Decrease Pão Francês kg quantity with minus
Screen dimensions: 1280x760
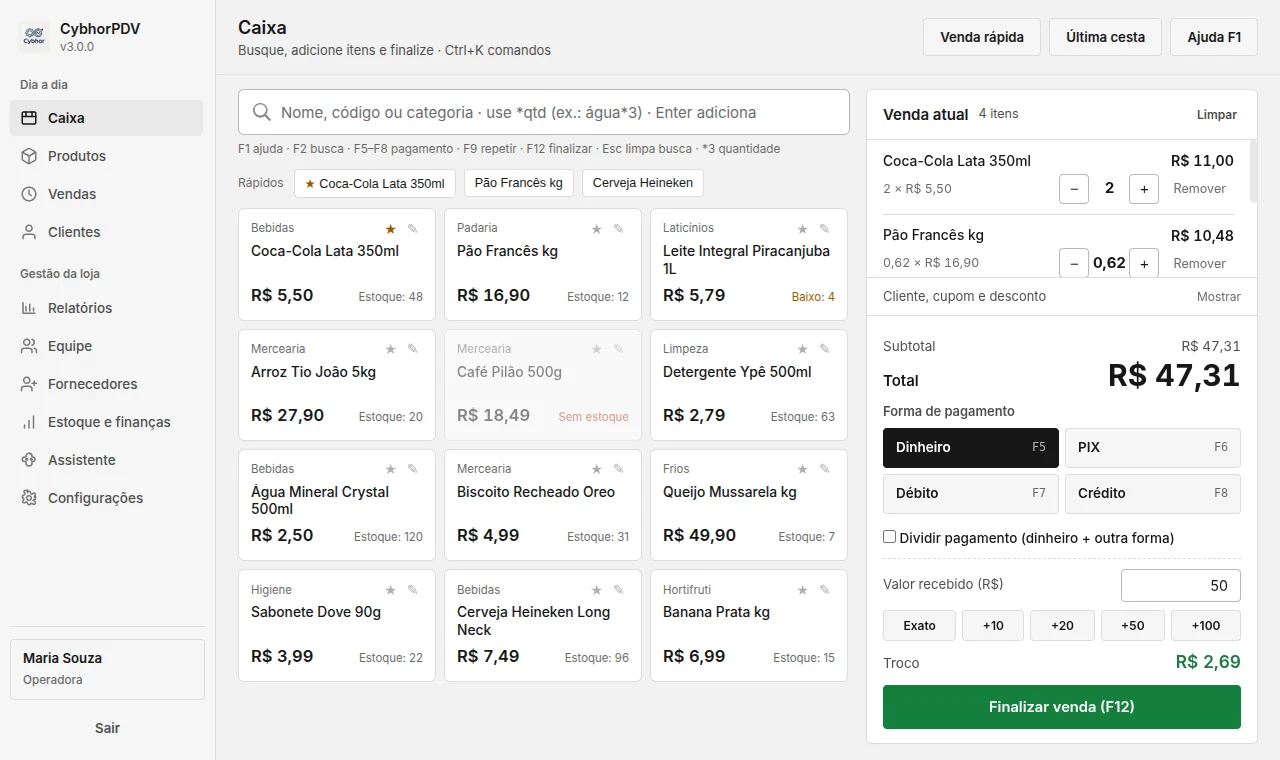coord(1074,263)
